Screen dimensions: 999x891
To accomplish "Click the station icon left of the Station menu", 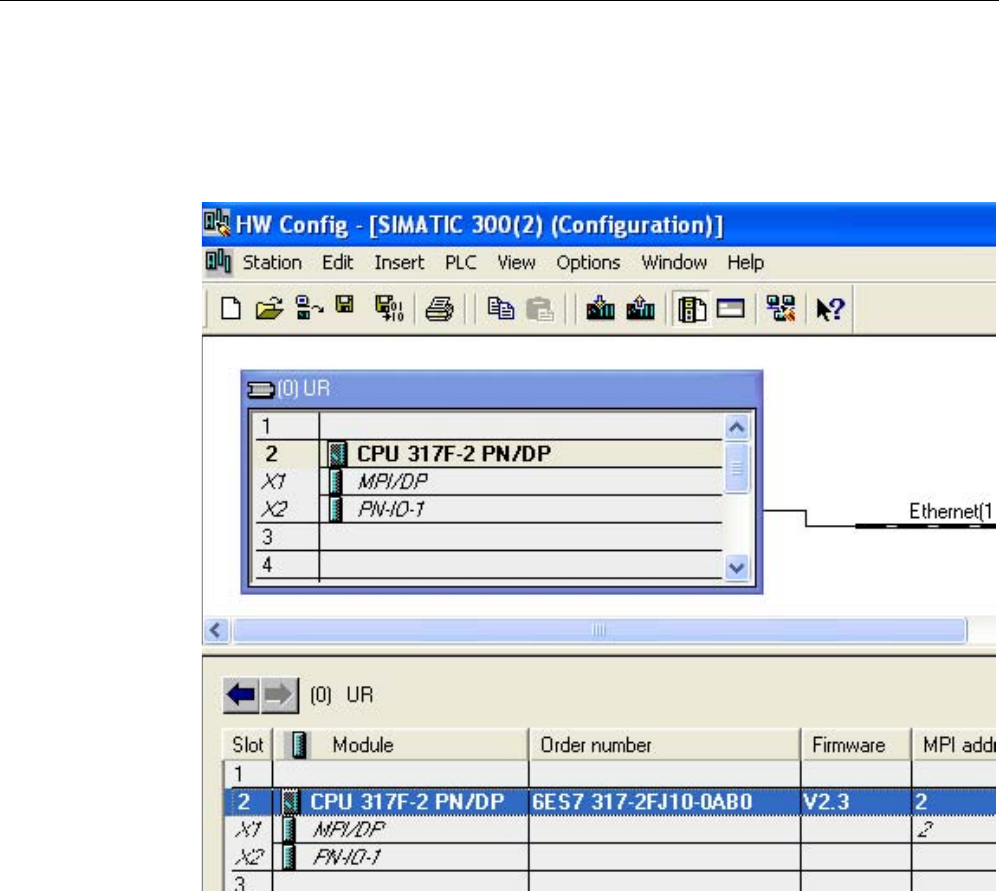I will [218, 262].
